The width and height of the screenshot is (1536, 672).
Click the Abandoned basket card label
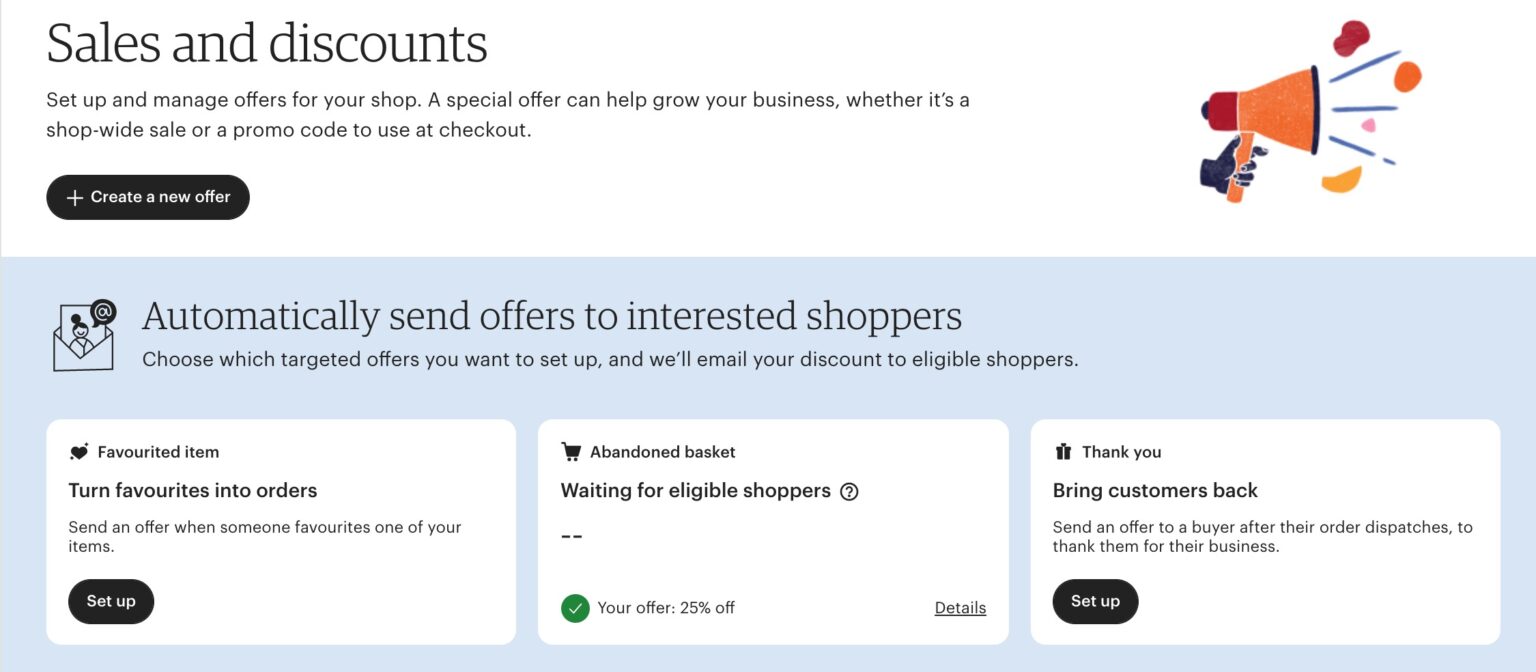[x=661, y=451]
